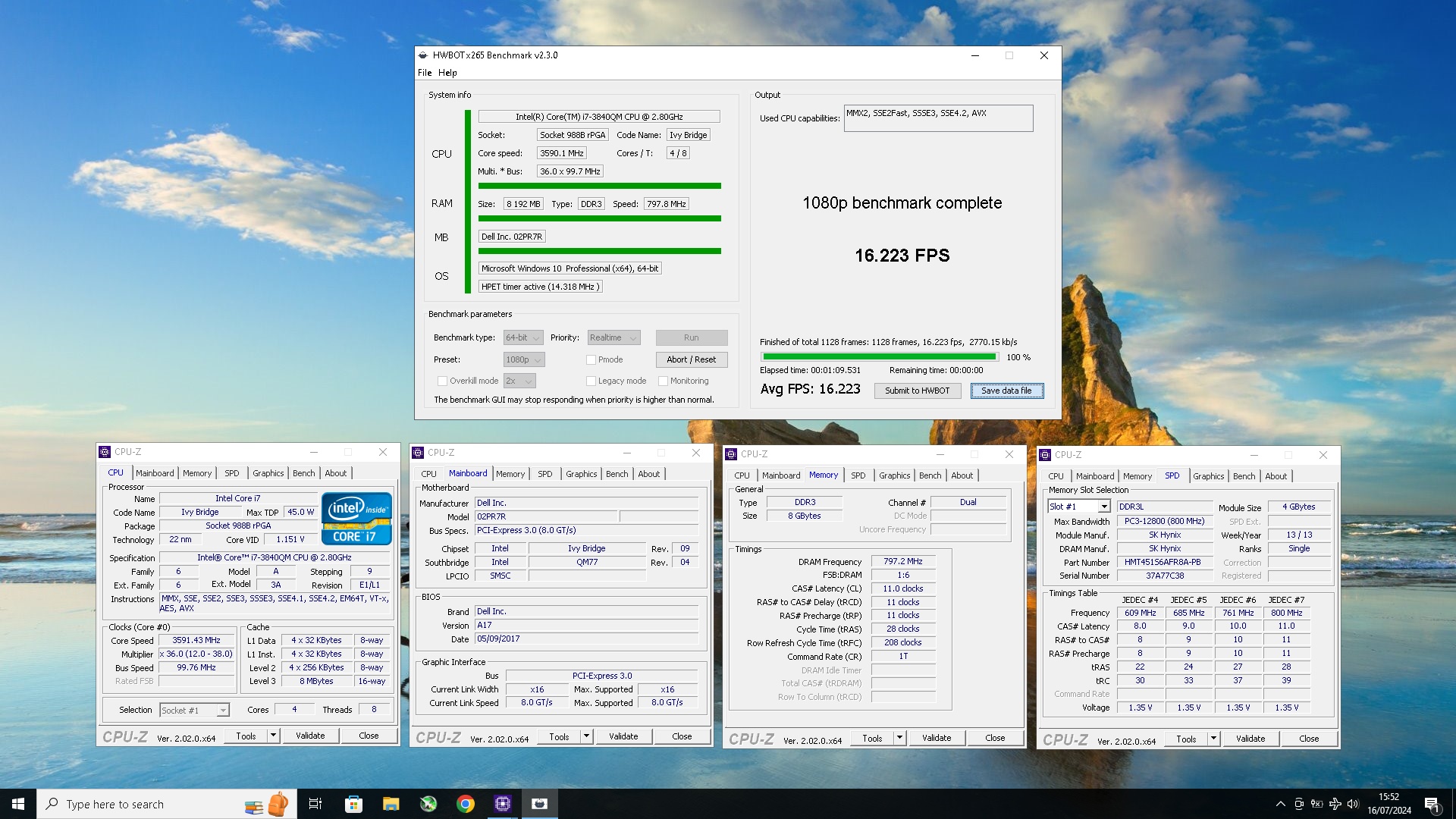Click the Used CPU capabilities text box

pos(938,118)
